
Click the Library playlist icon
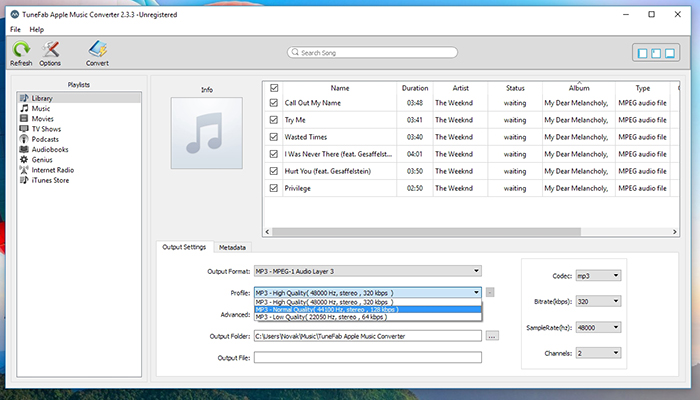tap(24, 98)
